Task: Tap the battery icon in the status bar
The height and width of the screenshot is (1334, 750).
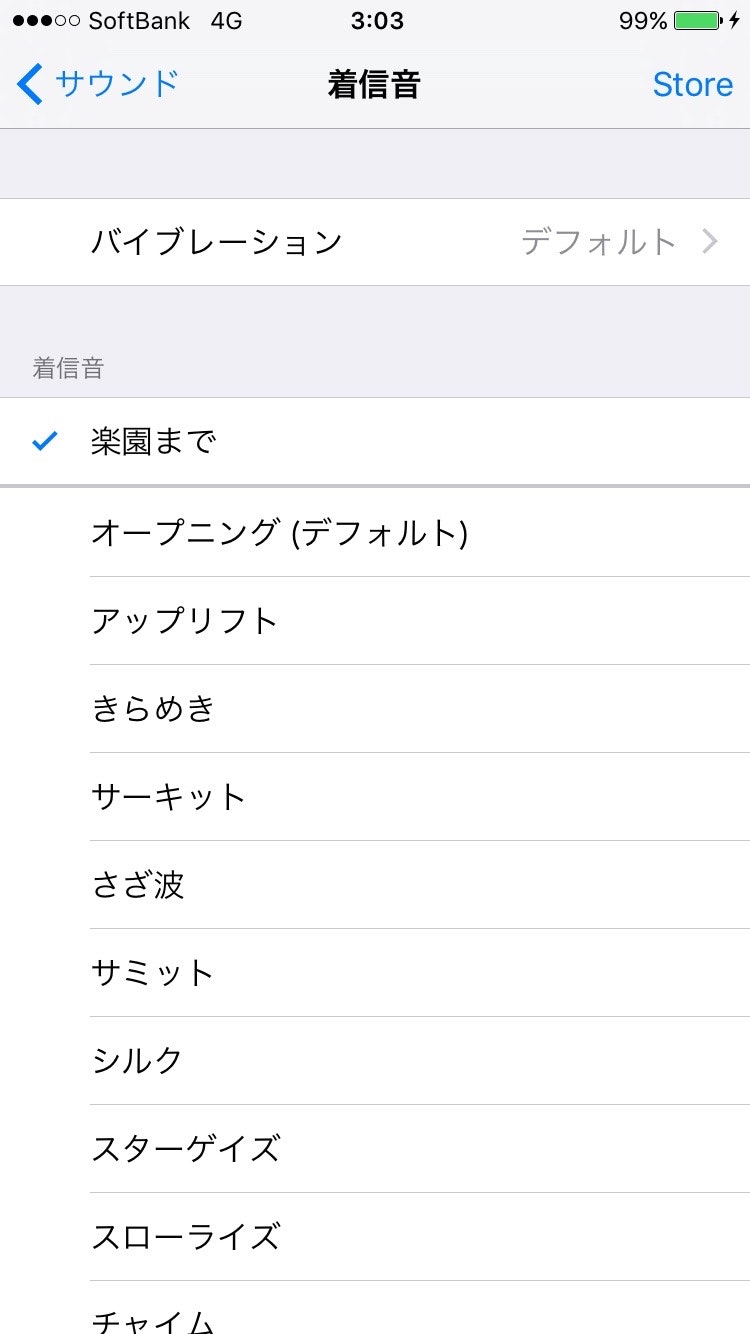Action: [698, 20]
